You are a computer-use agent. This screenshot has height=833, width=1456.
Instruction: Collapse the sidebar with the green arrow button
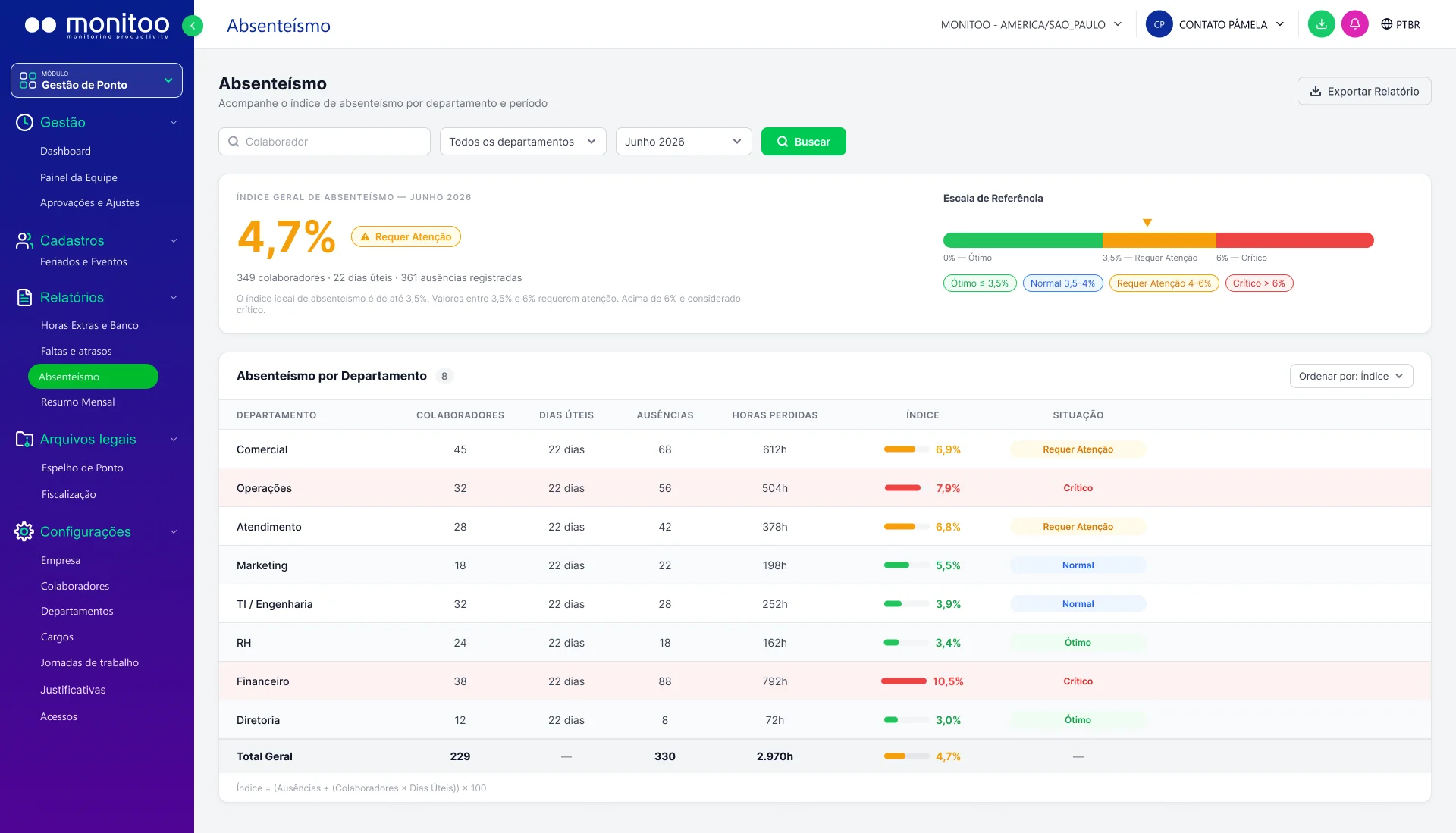tap(193, 26)
